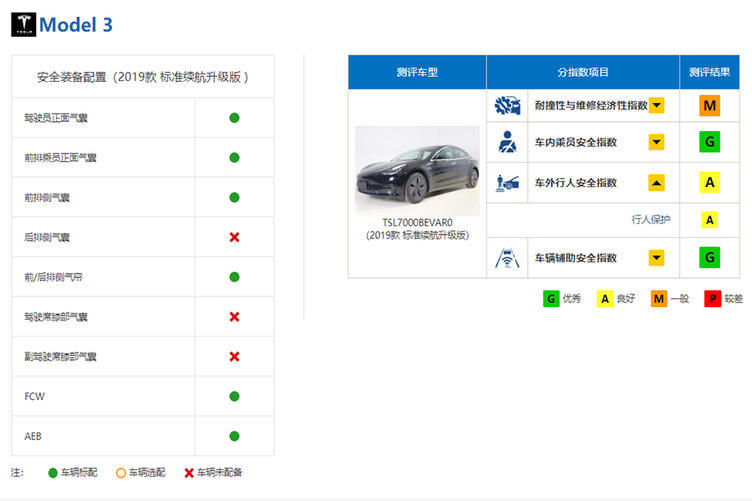Expand the 车内乘员安全指数 dropdown arrow
752x501 pixels.
click(657, 143)
